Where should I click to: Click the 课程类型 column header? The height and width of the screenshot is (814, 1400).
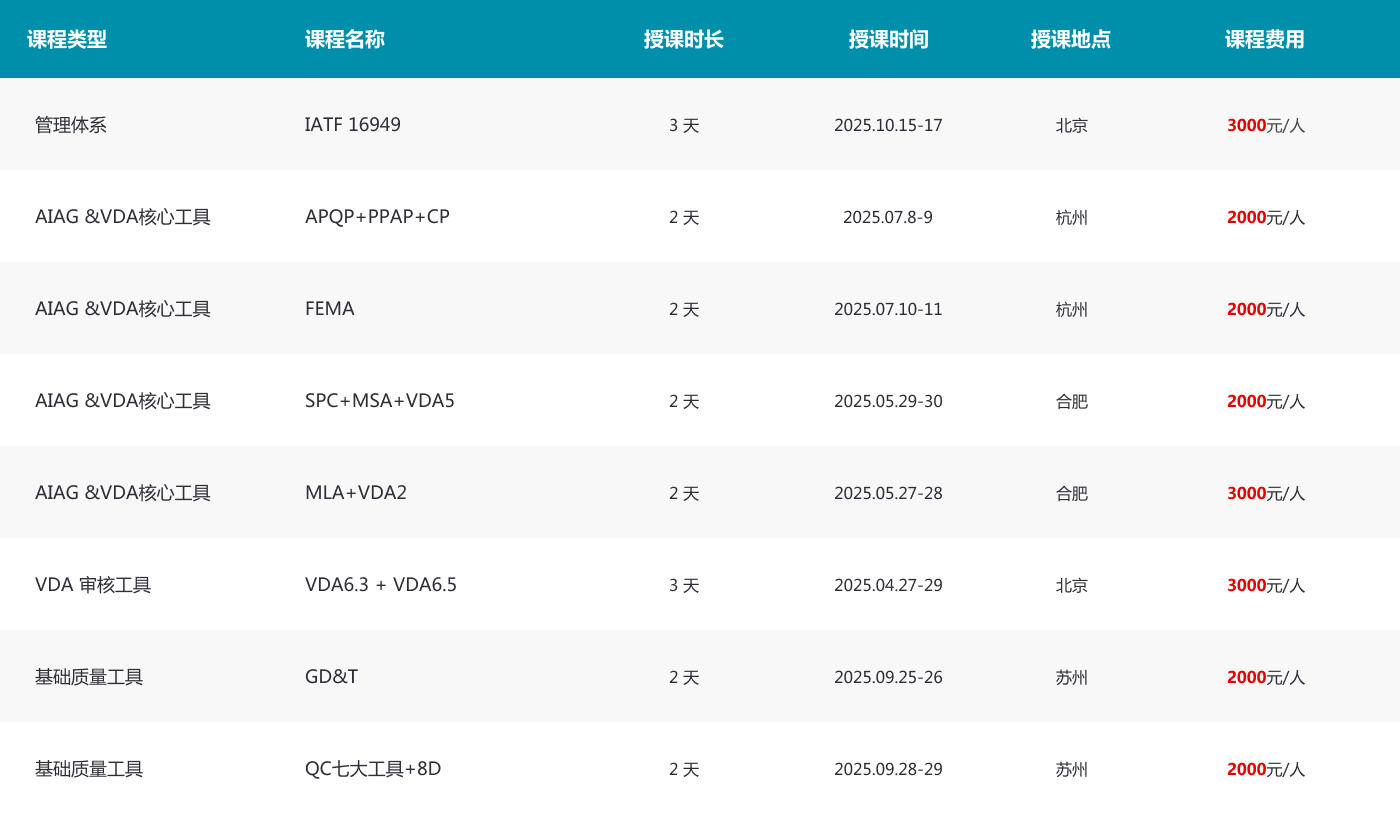(x=67, y=39)
